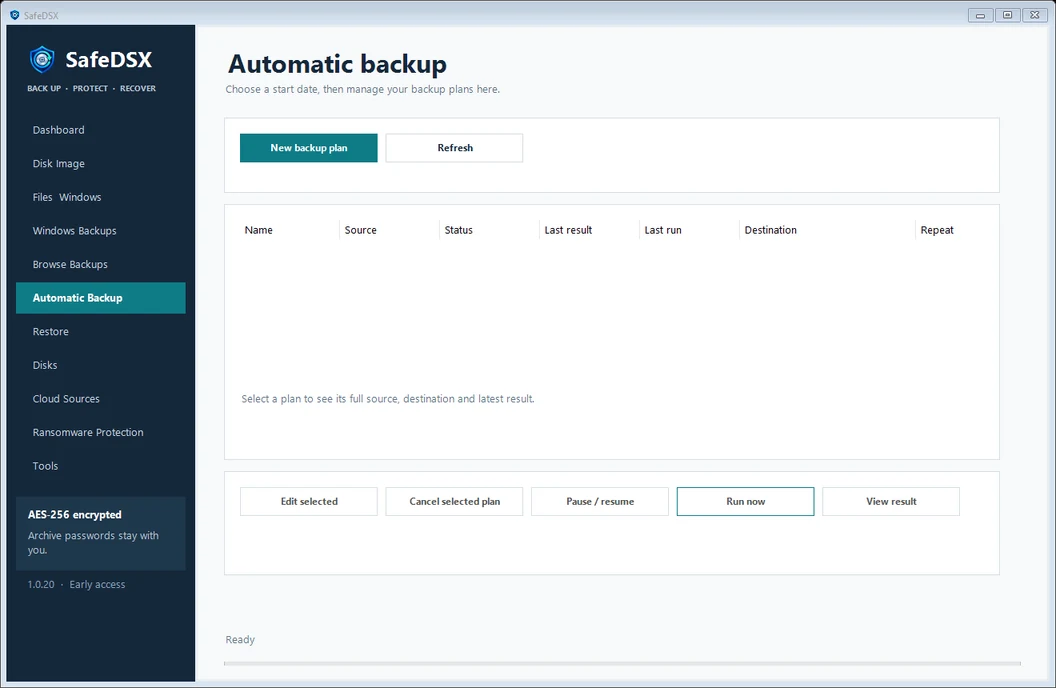This screenshot has width=1056, height=688.
Task: Sort by Source column header
Action: tap(389, 230)
